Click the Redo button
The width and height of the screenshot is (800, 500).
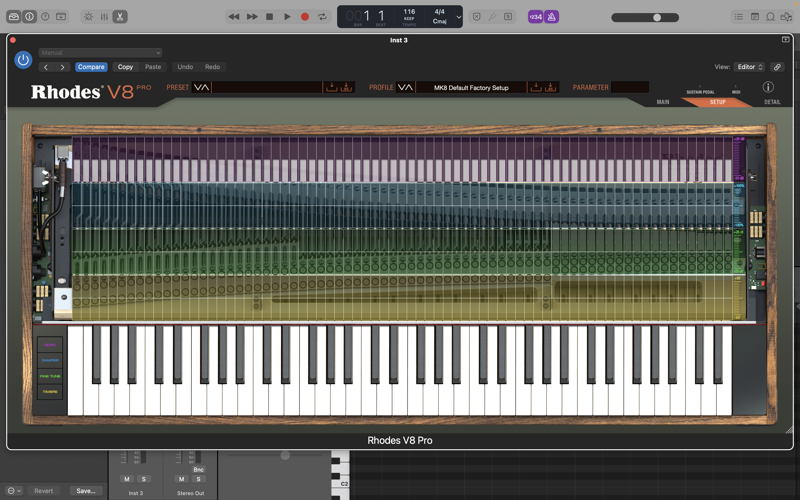point(212,67)
